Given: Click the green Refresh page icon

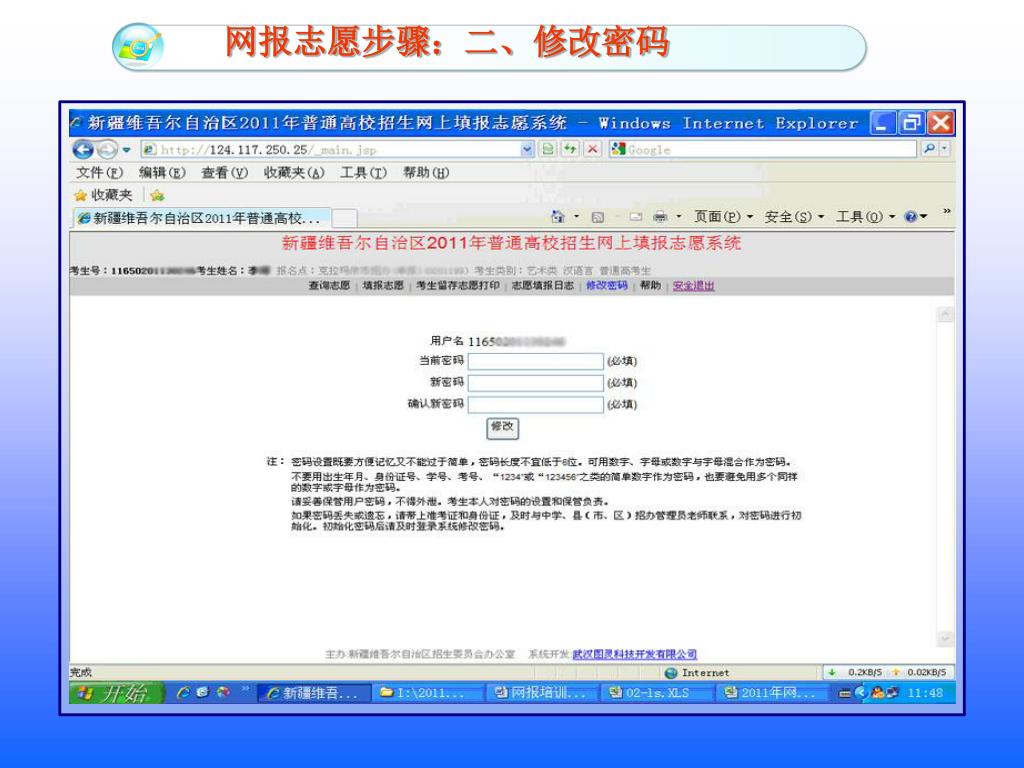Looking at the screenshot, I should click(x=569, y=150).
